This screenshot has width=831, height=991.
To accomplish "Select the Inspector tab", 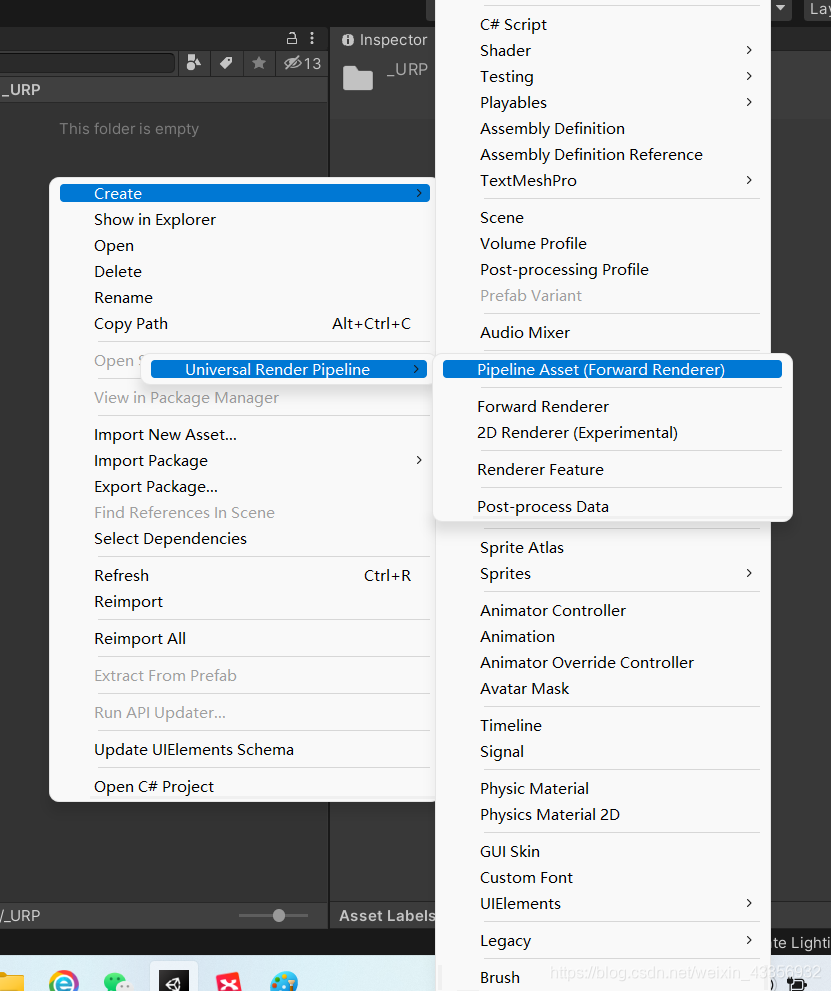I will tap(384, 40).
